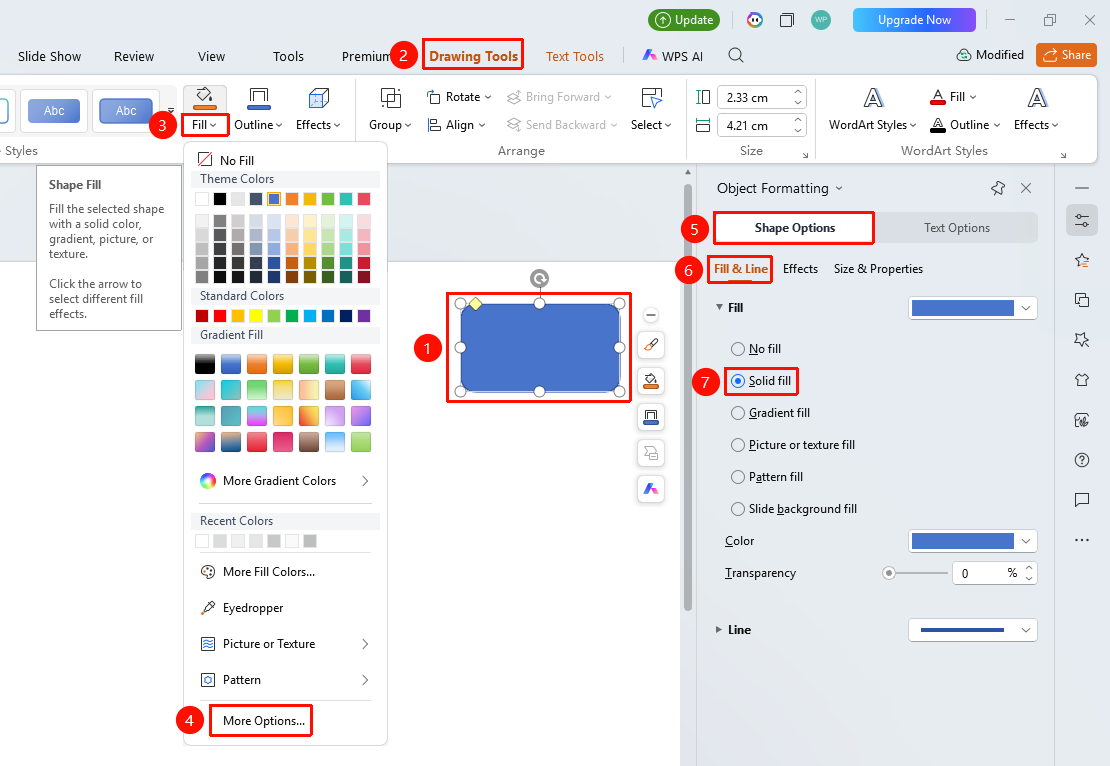Switch to the Text Options tab

coord(956,228)
